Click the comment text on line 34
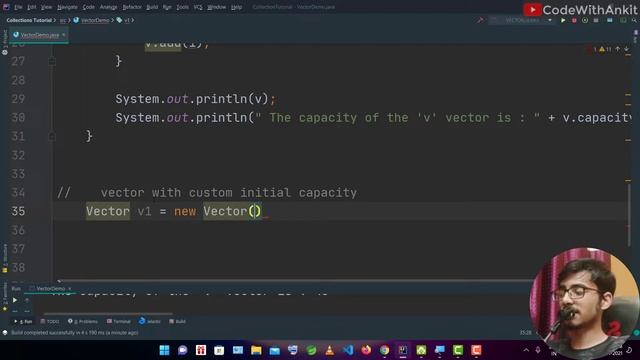The image size is (640, 360). 207,193
